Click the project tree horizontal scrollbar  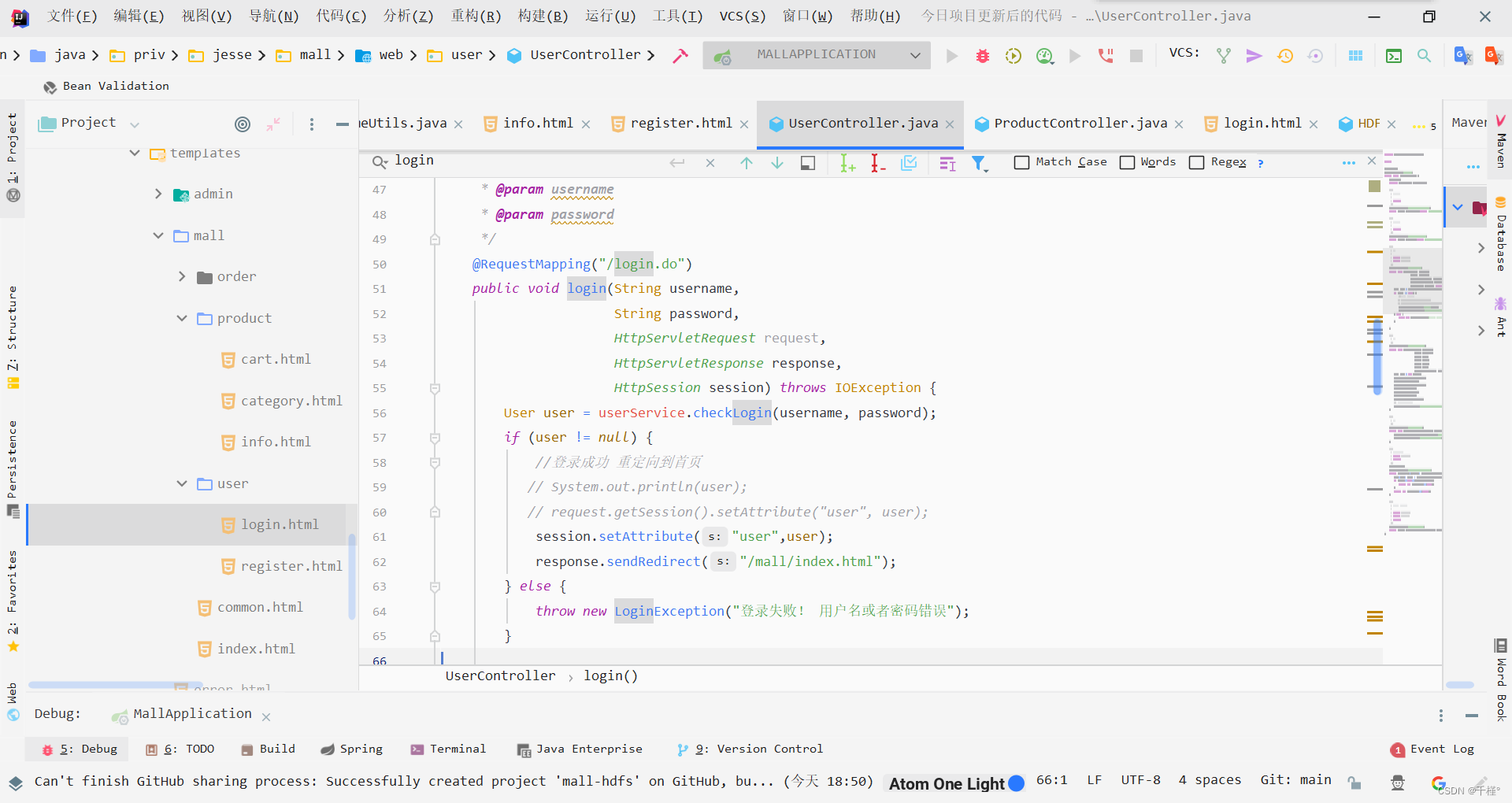114,685
